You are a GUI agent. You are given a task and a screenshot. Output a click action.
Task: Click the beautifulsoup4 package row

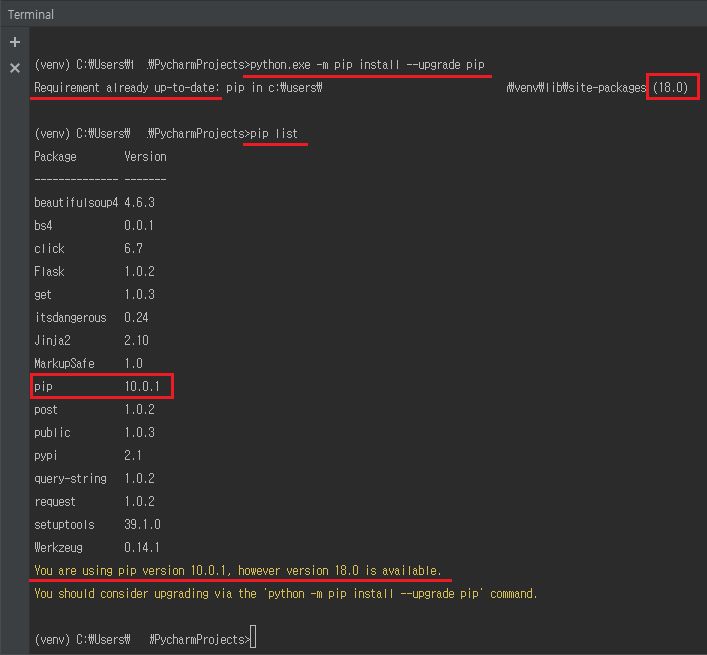[94, 202]
